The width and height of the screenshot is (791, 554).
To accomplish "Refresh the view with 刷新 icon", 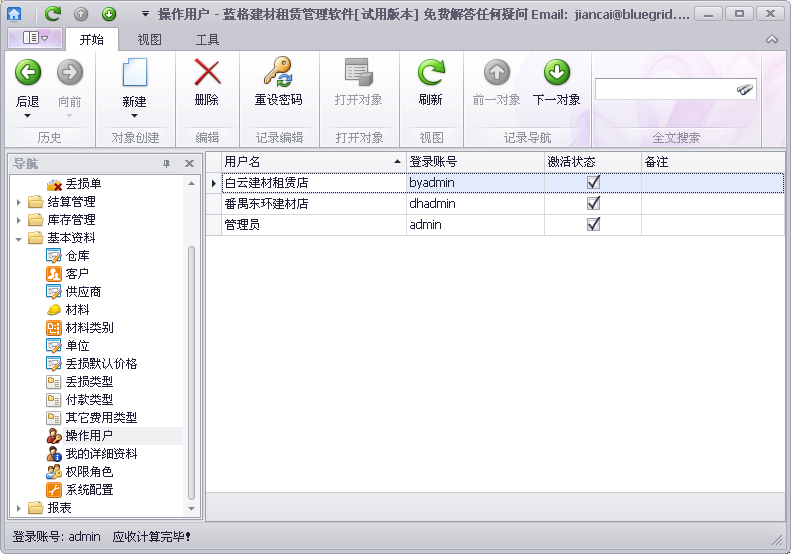I will click(431, 72).
